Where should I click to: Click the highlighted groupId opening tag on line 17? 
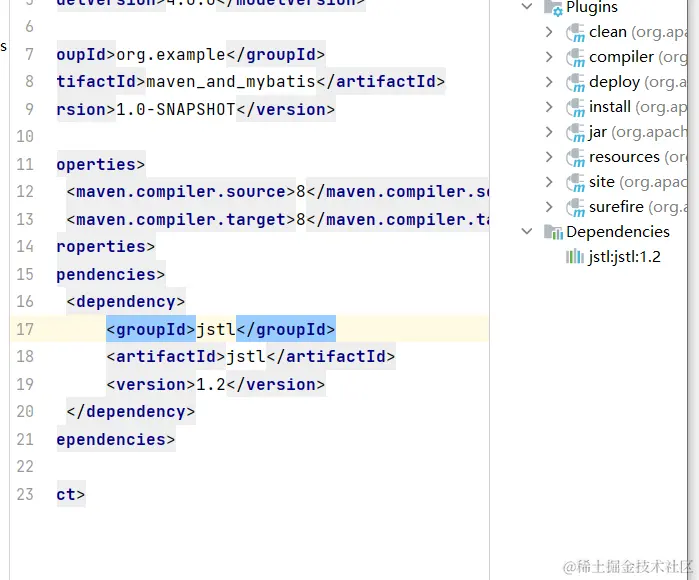click(151, 329)
